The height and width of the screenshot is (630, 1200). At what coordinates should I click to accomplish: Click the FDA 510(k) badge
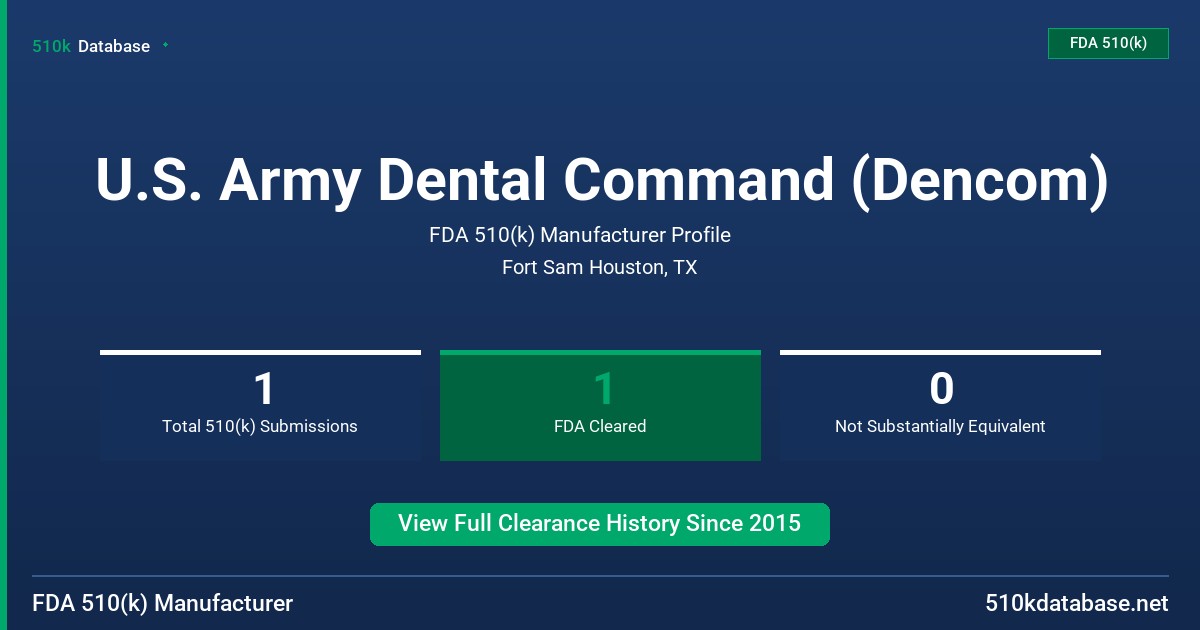coord(1108,43)
